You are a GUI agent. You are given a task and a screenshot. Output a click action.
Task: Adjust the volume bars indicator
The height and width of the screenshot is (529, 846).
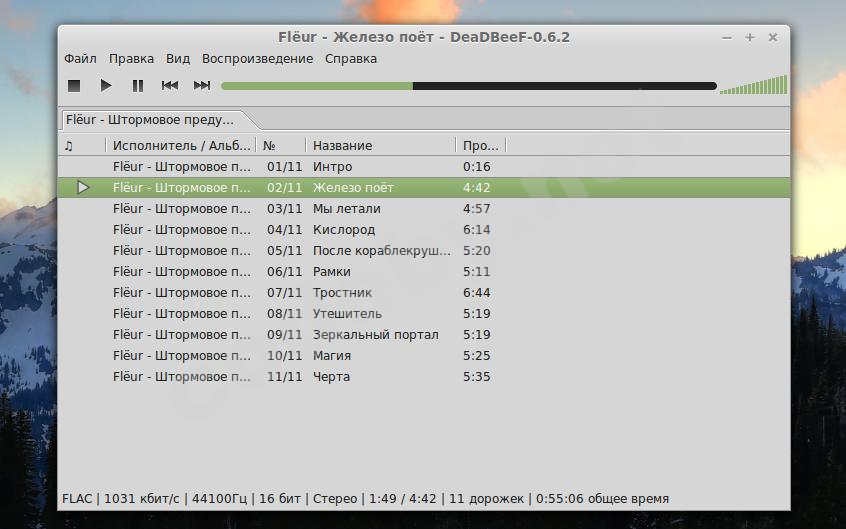click(753, 85)
